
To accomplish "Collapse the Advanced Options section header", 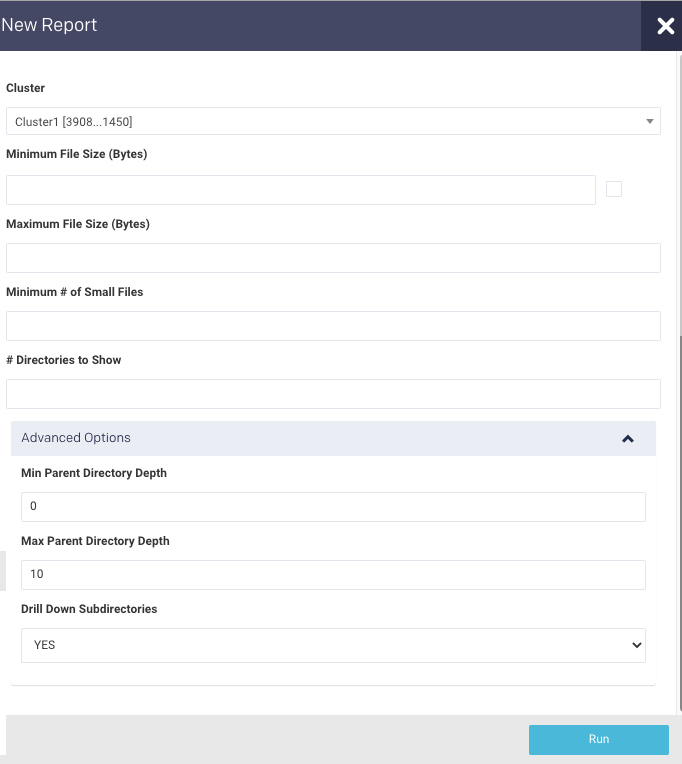I will click(x=333, y=439).
